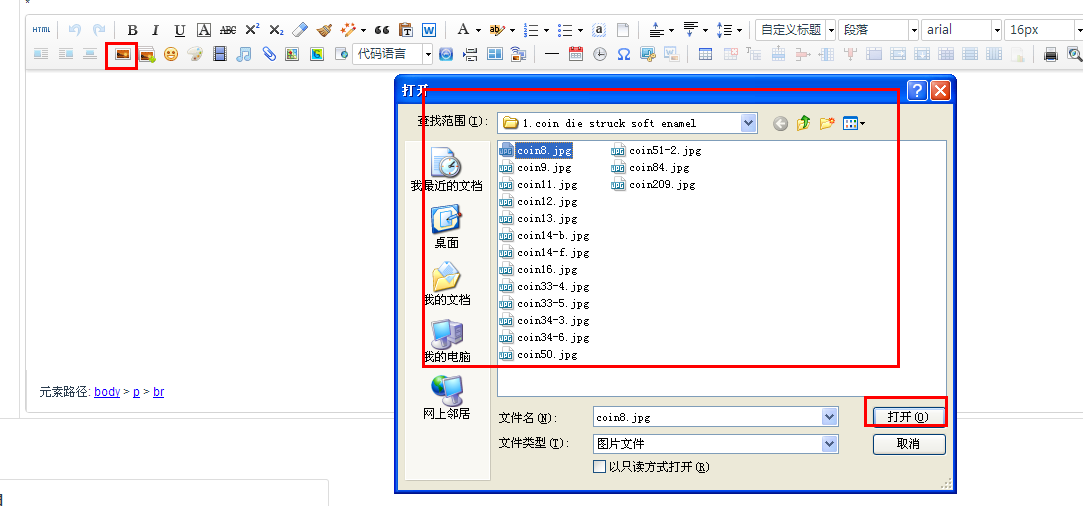Go to 桌面 desktop location
Image resolution: width=1083 pixels, height=506 pixels.
(x=446, y=227)
